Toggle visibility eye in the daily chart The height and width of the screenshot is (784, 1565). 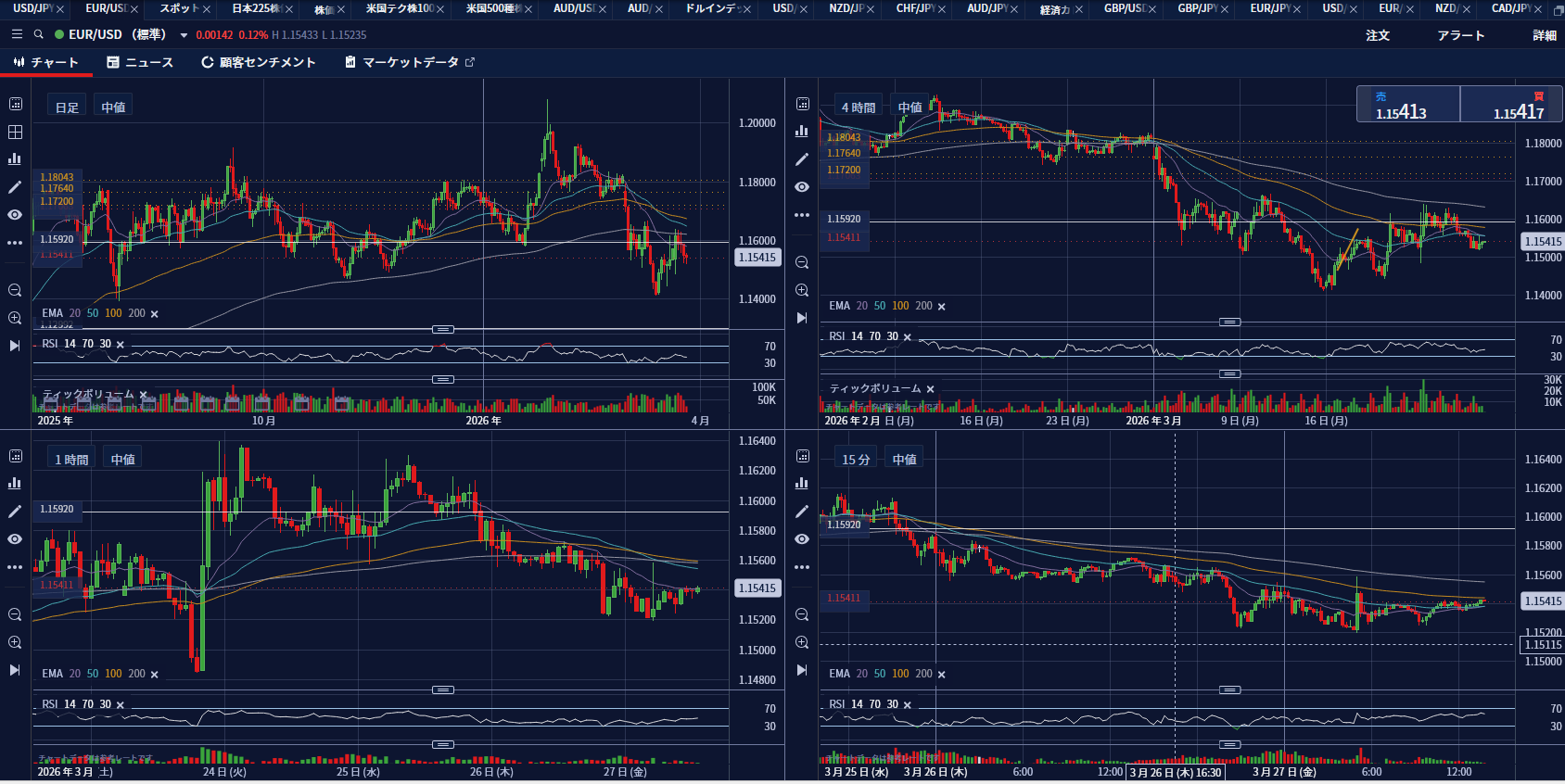click(x=15, y=215)
